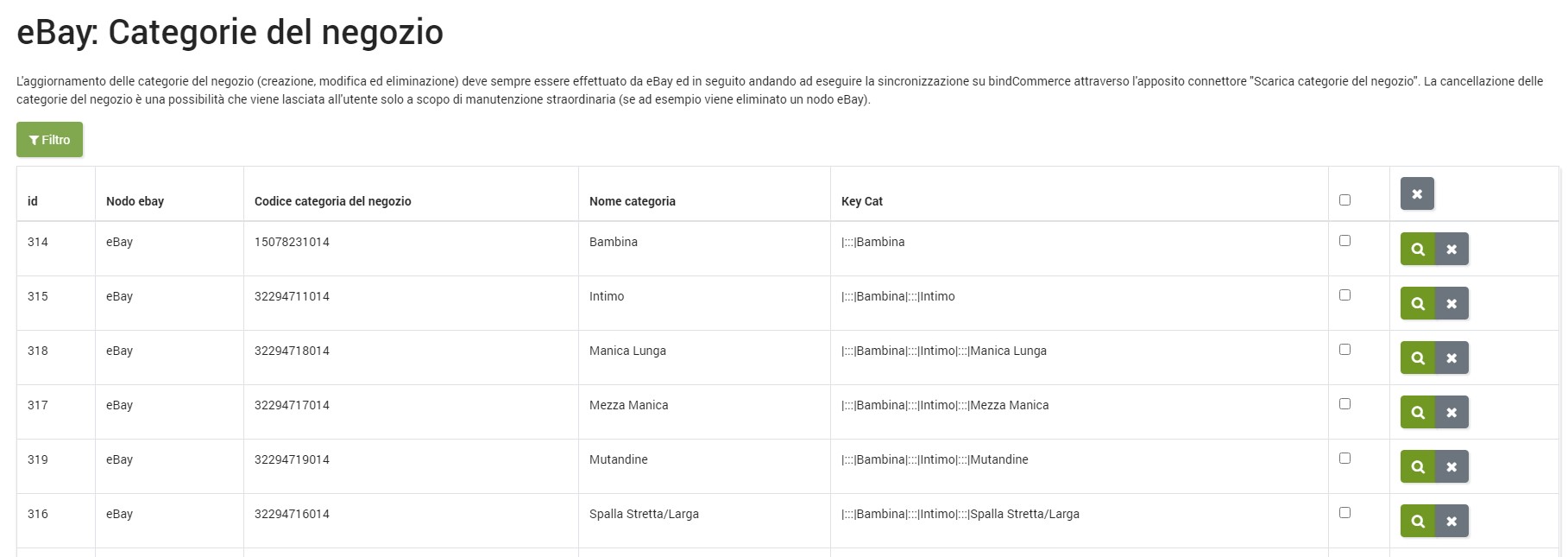
Task: Delete the Mutandine category row
Action: point(1452,466)
